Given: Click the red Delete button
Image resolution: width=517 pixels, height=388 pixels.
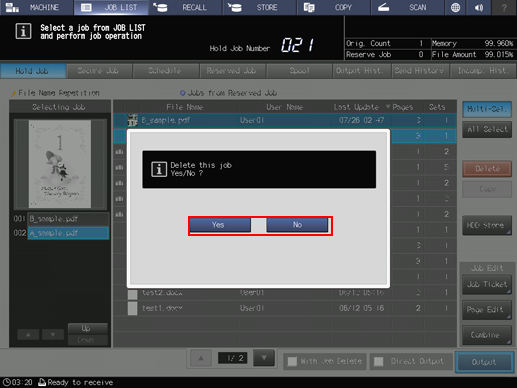Looking at the screenshot, I should [487, 169].
